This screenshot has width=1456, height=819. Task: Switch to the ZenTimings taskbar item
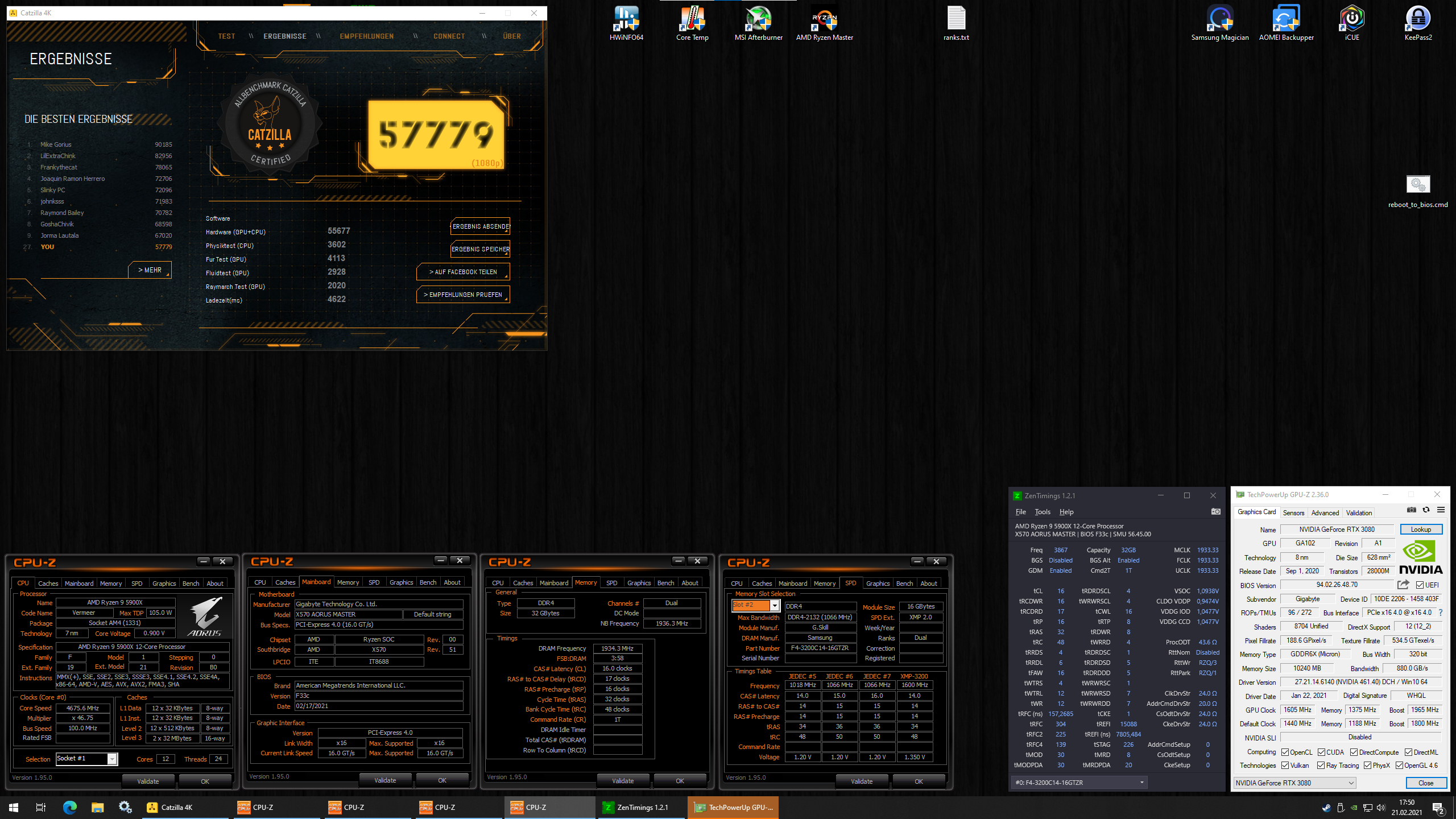tap(642, 807)
